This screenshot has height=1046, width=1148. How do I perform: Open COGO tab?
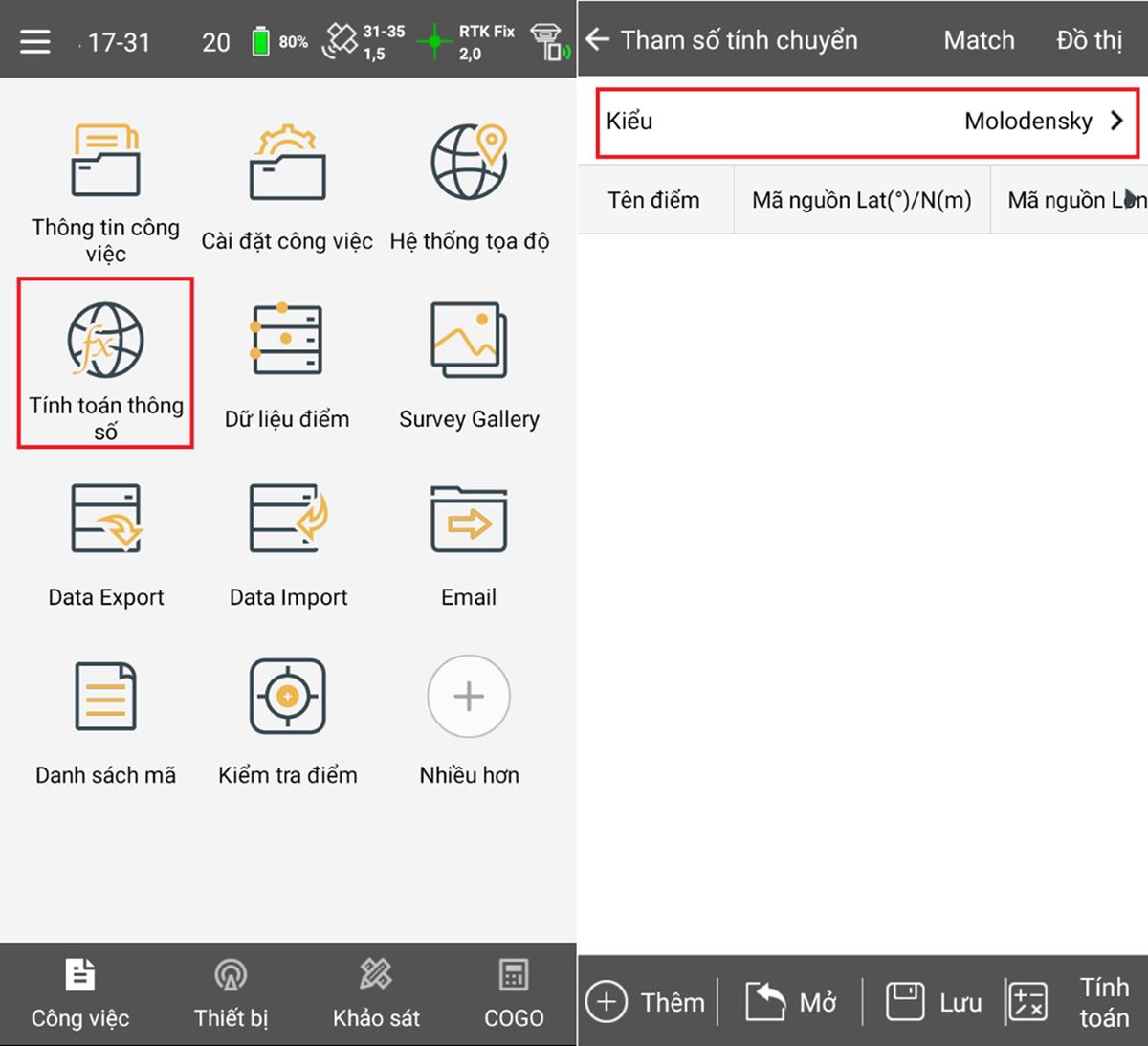[x=514, y=995]
